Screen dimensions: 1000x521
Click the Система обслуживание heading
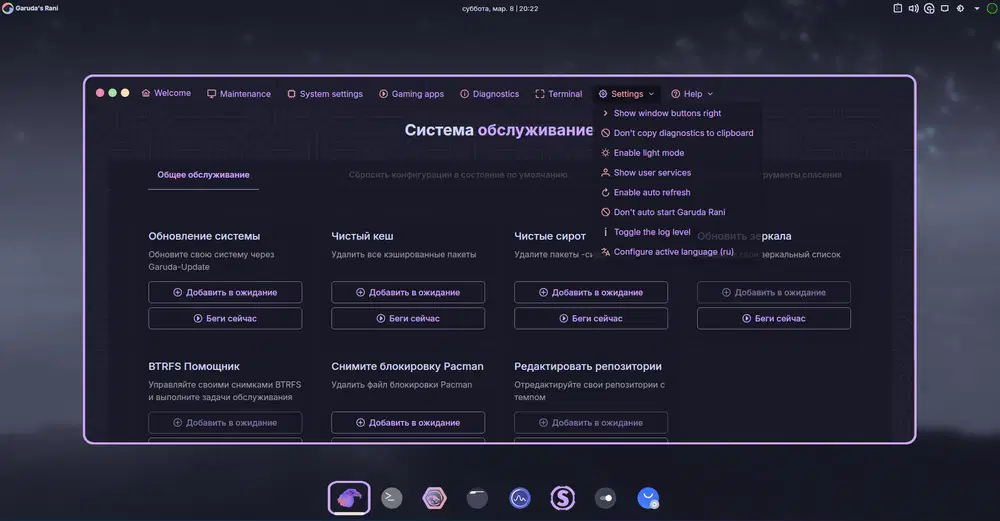point(499,130)
